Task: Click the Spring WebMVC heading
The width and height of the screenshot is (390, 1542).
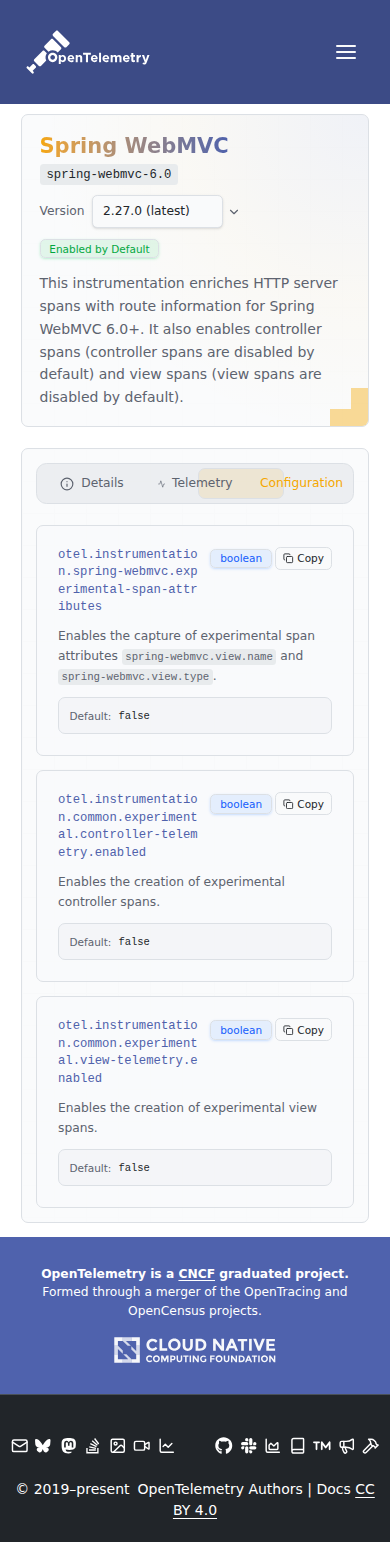Action: 134,145
